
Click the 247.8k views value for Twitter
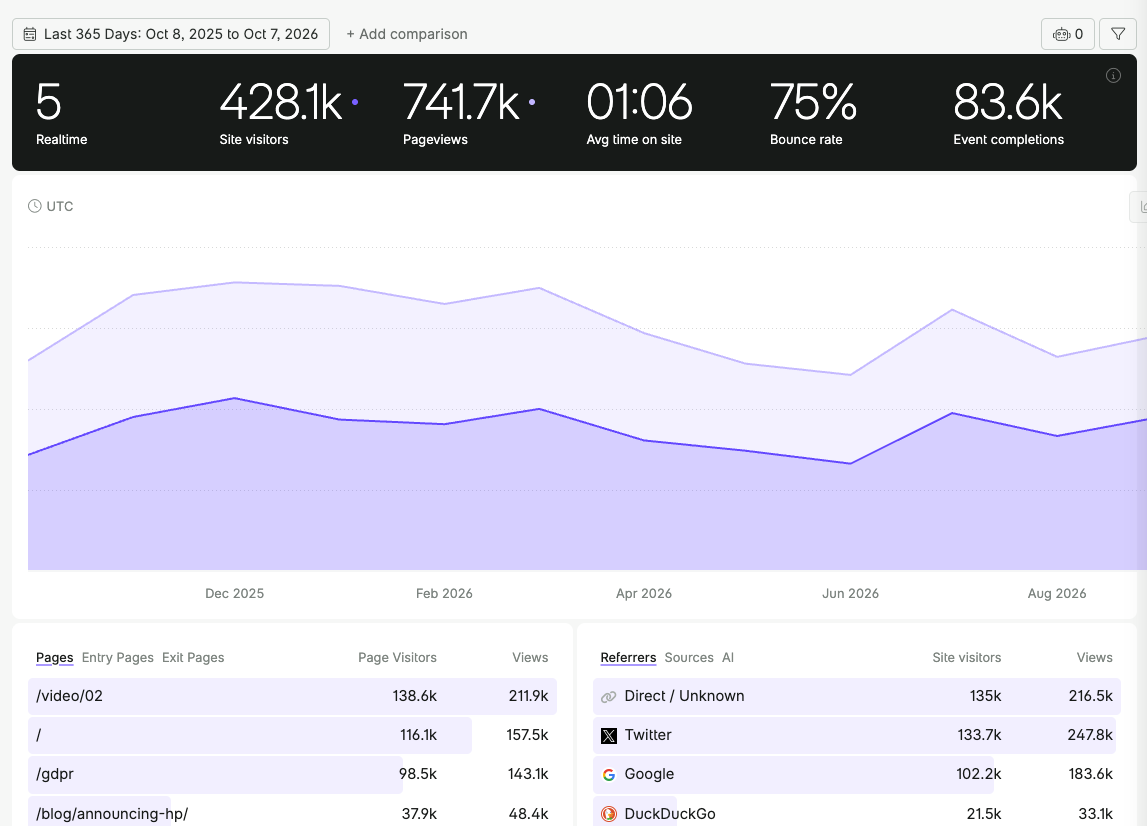pos(1090,735)
